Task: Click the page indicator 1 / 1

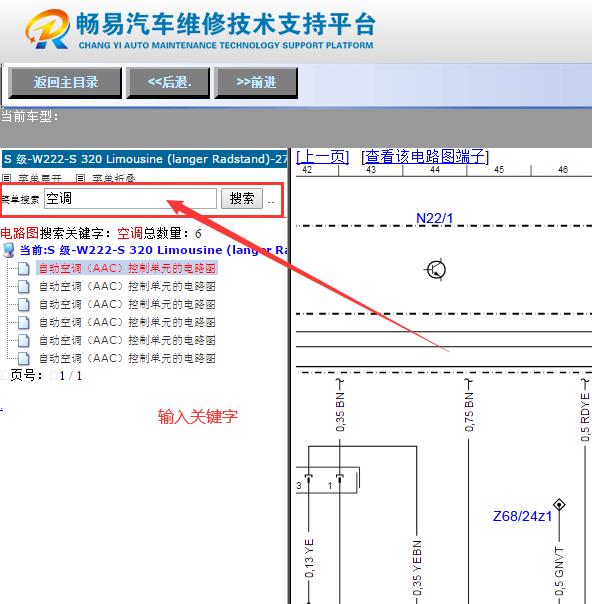Action: [x=70, y=376]
